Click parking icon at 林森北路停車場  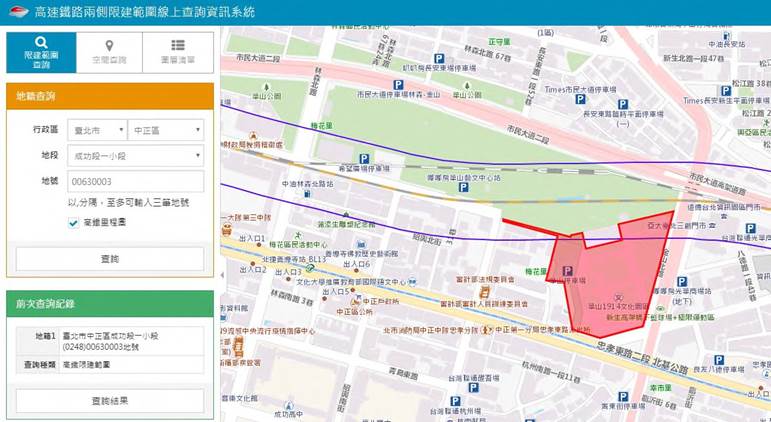438,58
